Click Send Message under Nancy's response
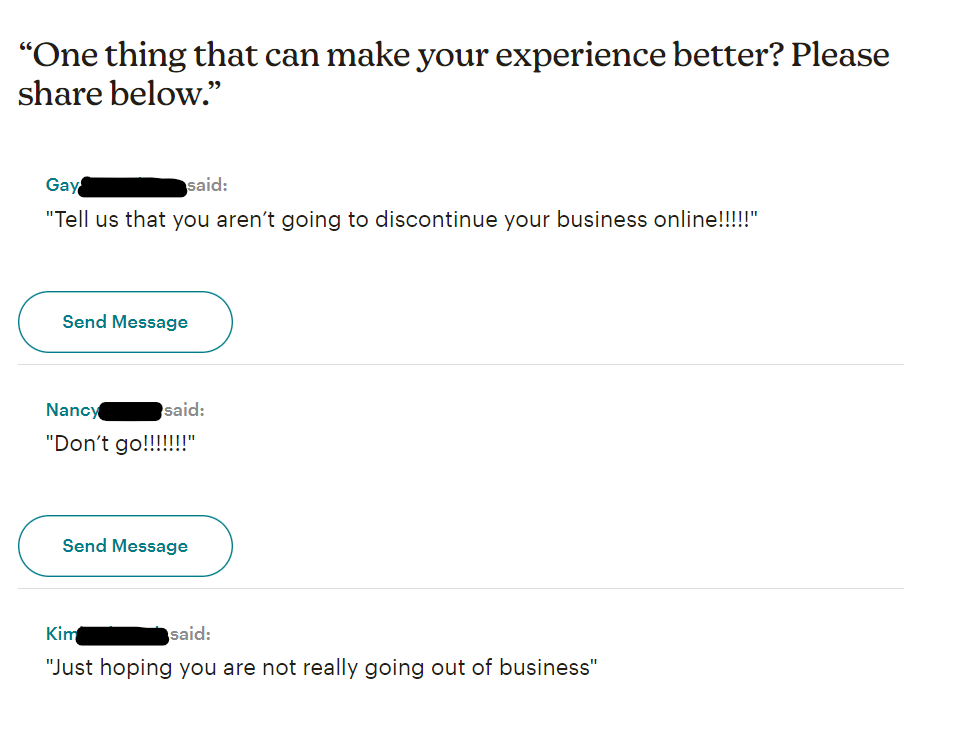The image size is (954, 730). click(125, 546)
